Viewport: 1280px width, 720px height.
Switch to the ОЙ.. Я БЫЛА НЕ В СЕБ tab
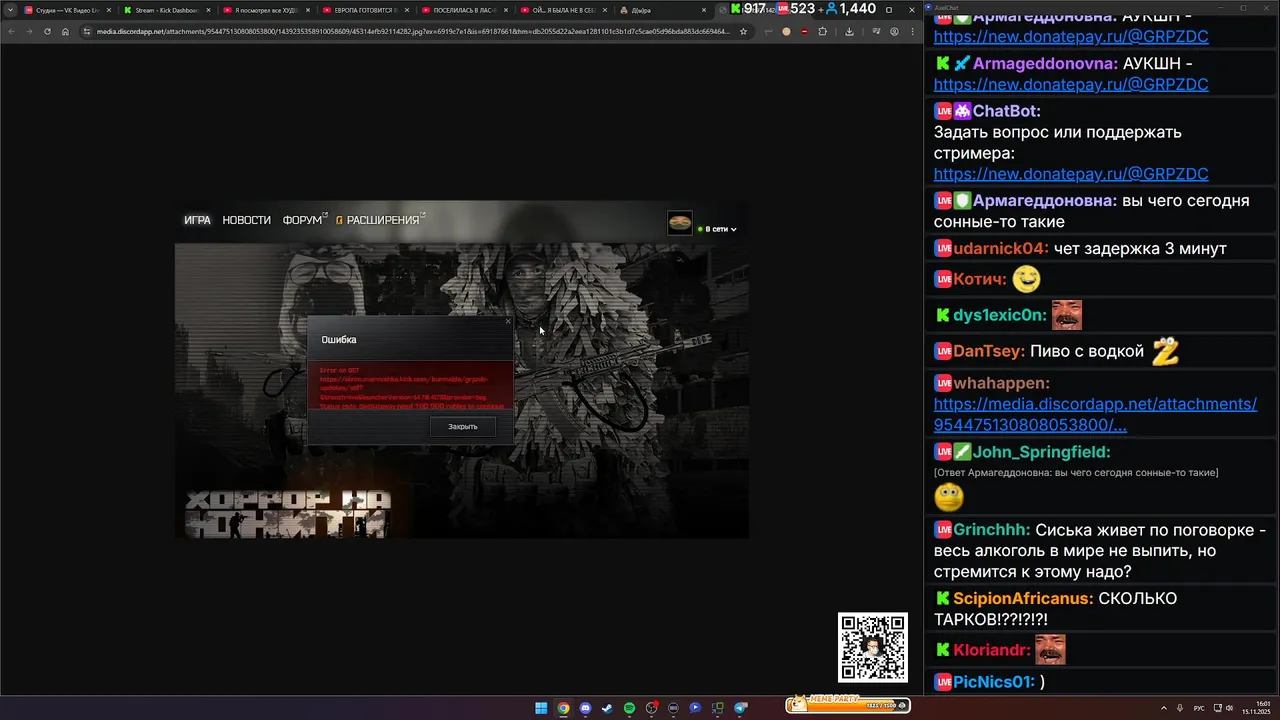point(563,10)
